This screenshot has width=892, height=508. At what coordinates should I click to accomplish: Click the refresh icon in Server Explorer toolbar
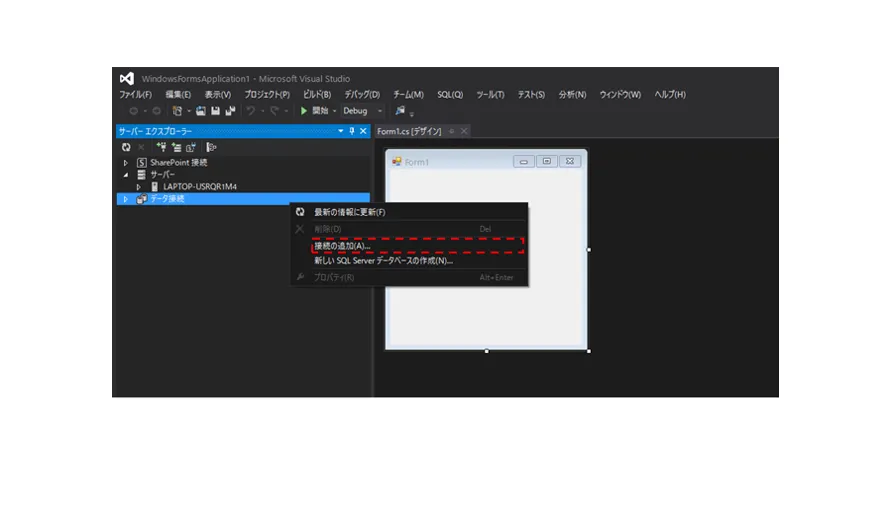pyautogui.click(x=126, y=147)
